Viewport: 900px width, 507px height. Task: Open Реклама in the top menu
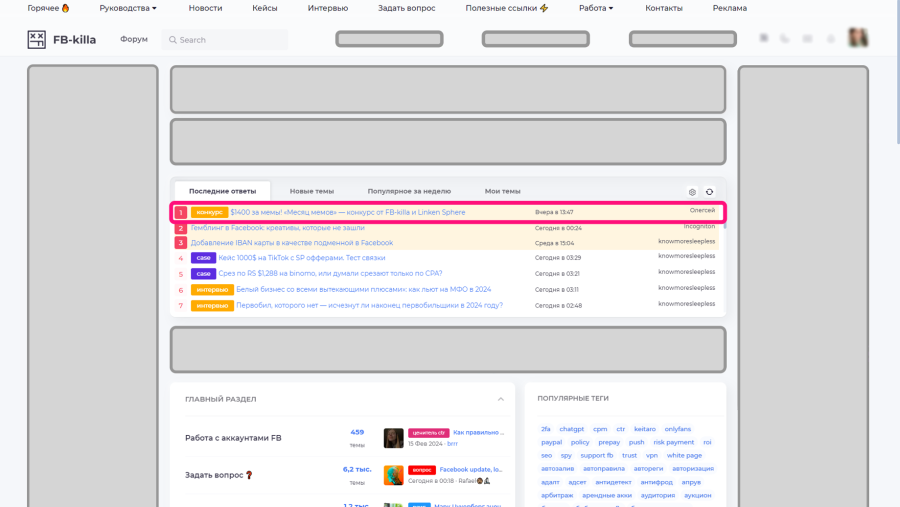[x=730, y=8]
